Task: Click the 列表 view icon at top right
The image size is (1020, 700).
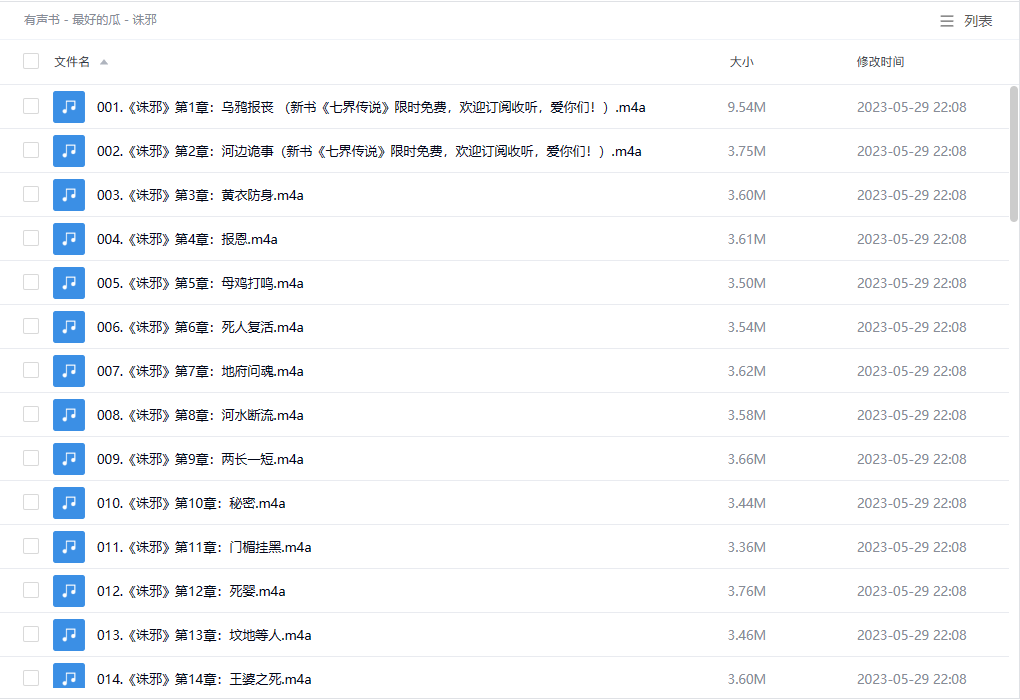Action: tap(946, 20)
